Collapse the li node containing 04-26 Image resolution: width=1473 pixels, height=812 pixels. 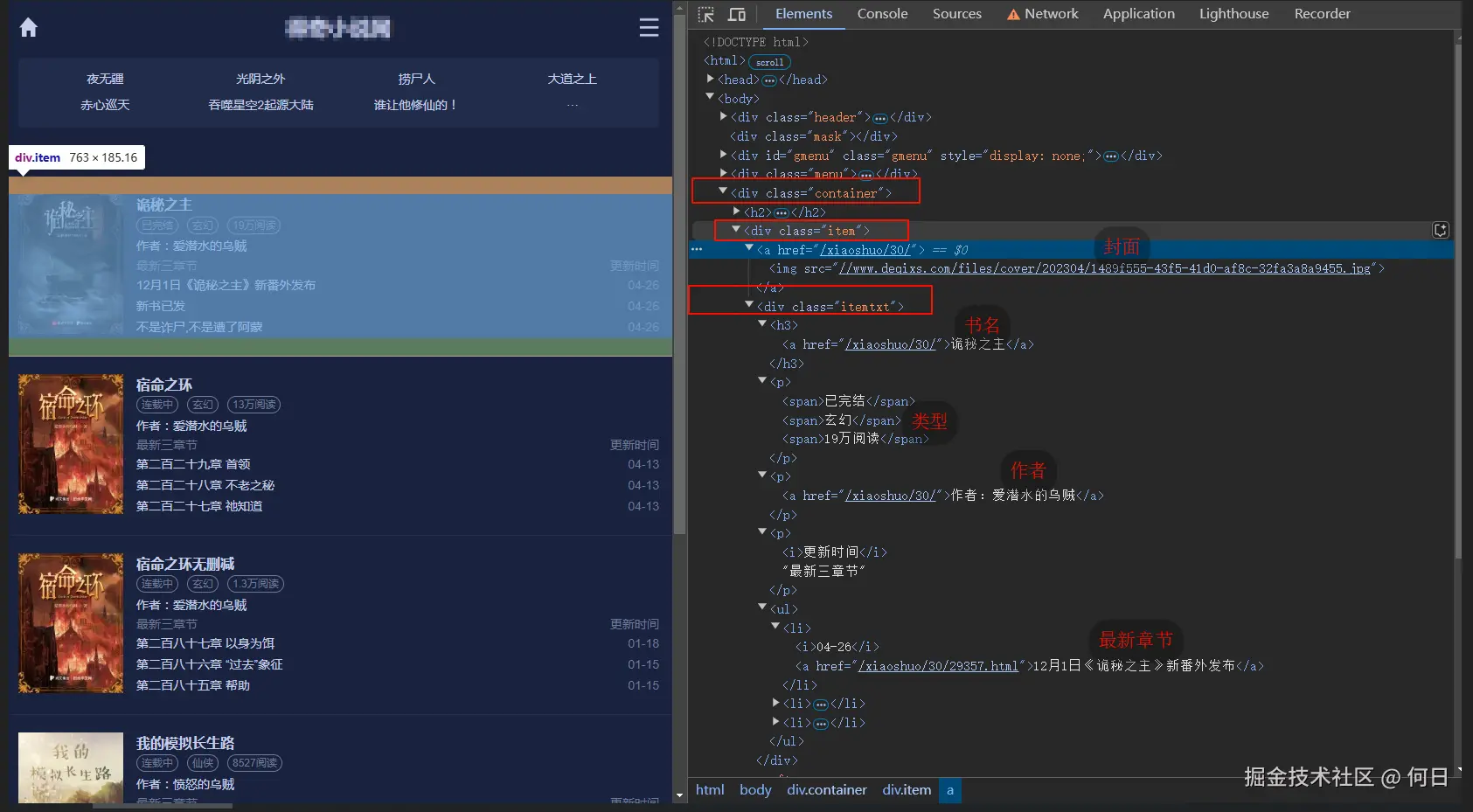pyautogui.click(x=775, y=627)
